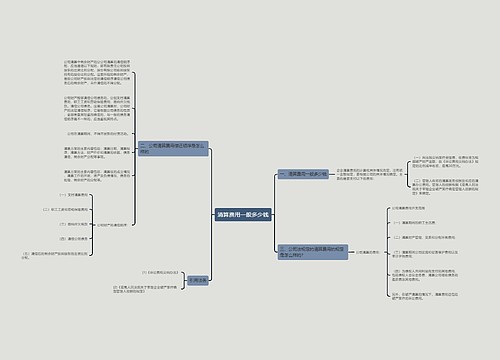
Task: Click the note (一) about 诉讼费用 under branch one
Action: [x=445, y=161]
